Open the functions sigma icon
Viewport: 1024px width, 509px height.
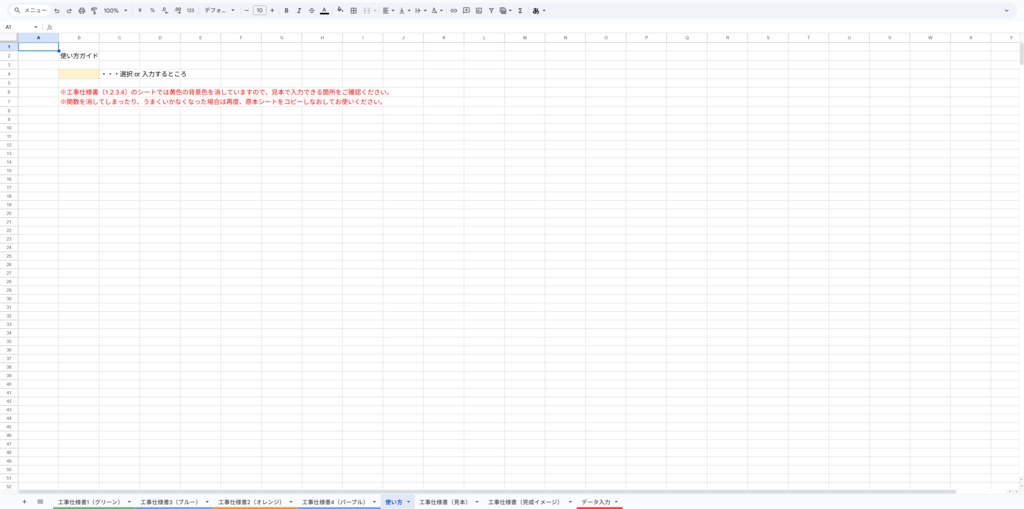click(x=520, y=11)
